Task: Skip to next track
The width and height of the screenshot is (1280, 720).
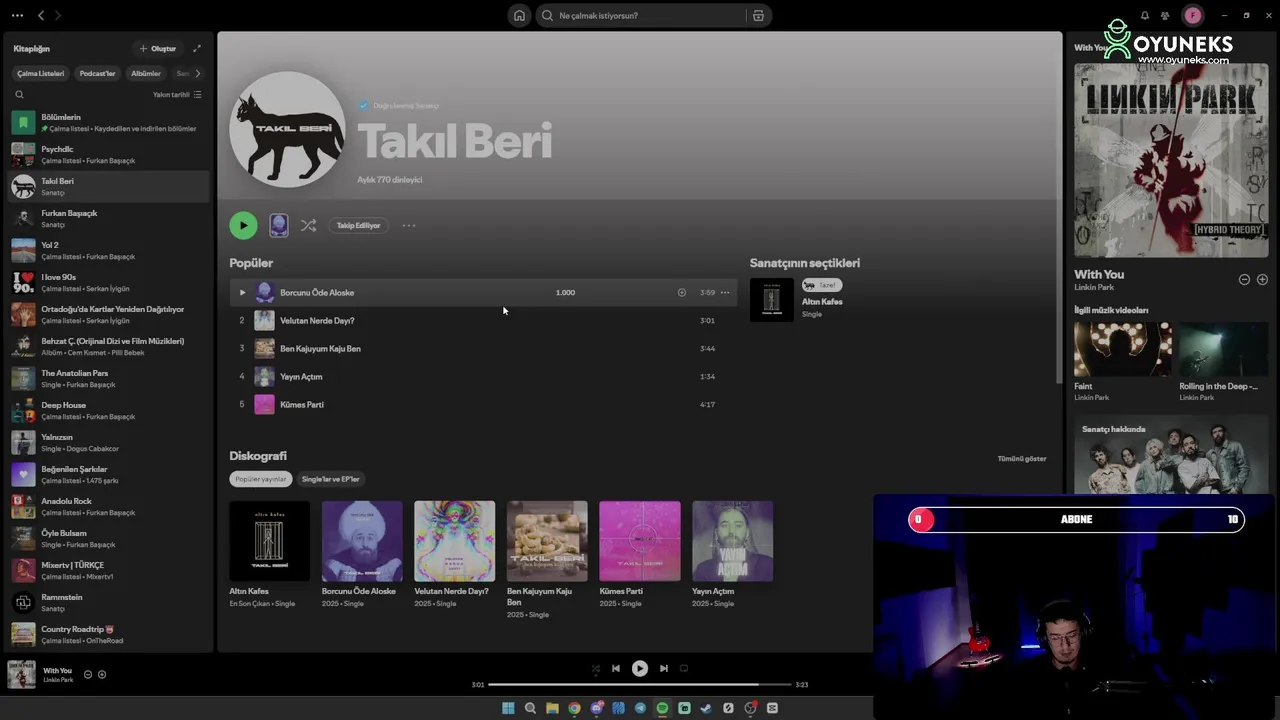Action: pyautogui.click(x=664, y=668)
